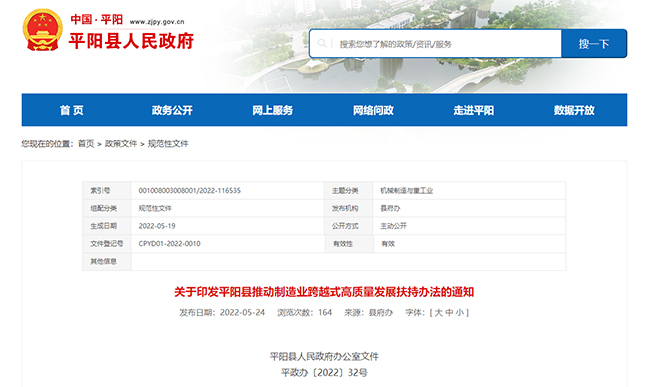Click the 公开方式 label cell

click(x=348, y=226)
